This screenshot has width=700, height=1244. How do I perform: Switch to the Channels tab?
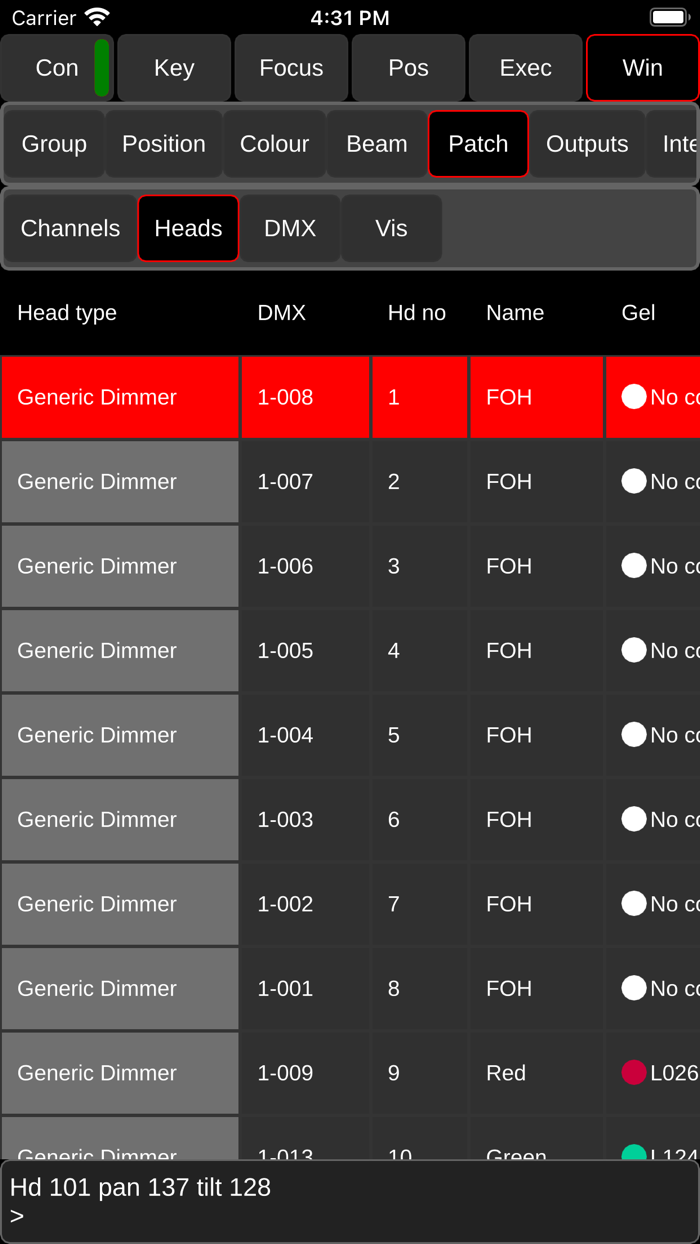click(x=70, y=228)
